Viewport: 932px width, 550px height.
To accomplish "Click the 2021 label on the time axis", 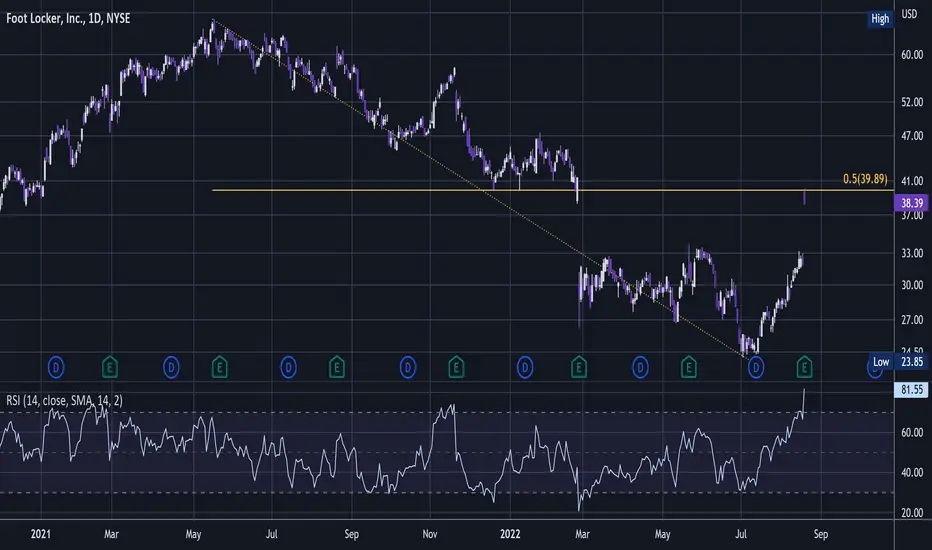I will coord(40,534).
